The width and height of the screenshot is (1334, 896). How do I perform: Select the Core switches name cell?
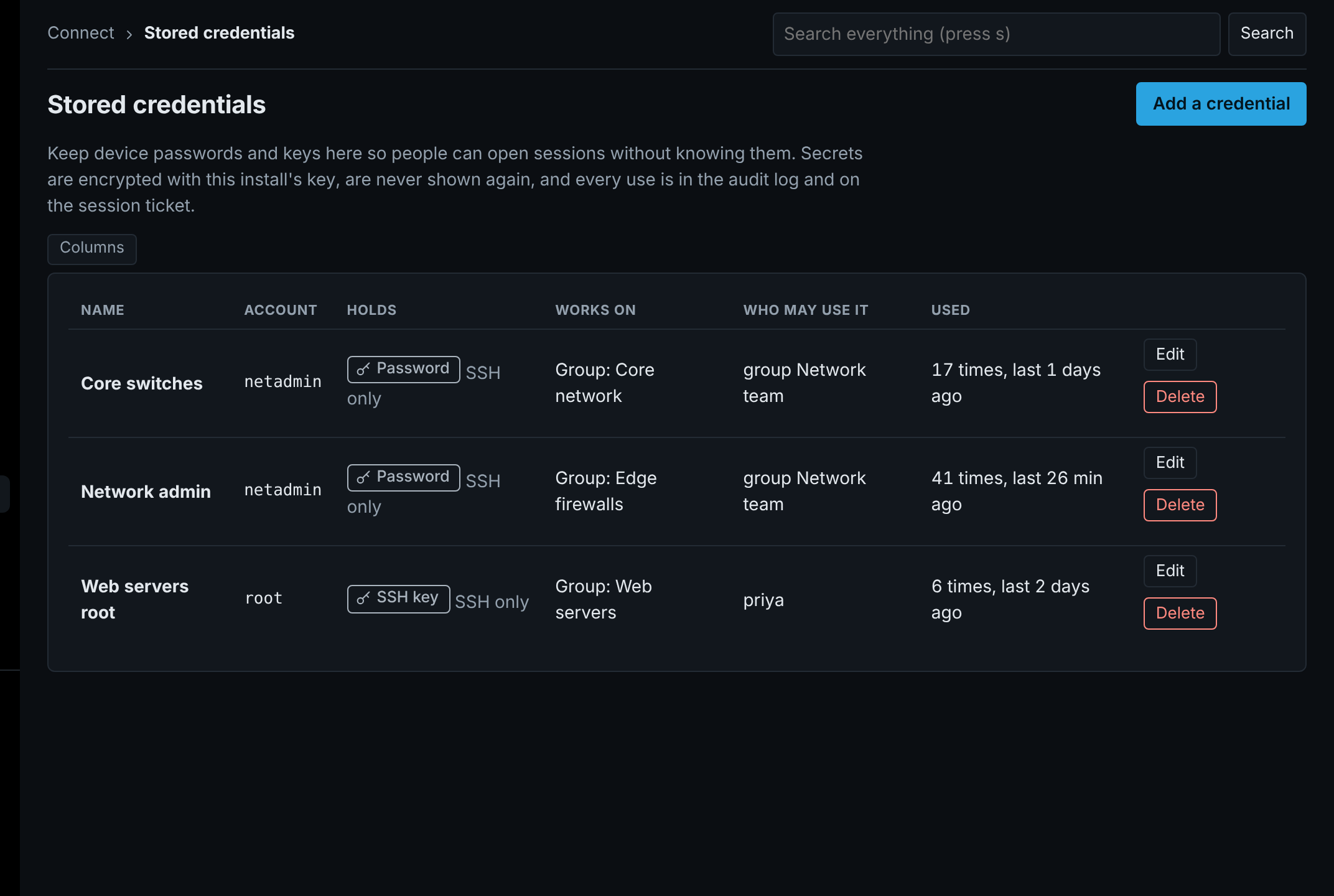point(142,383)
